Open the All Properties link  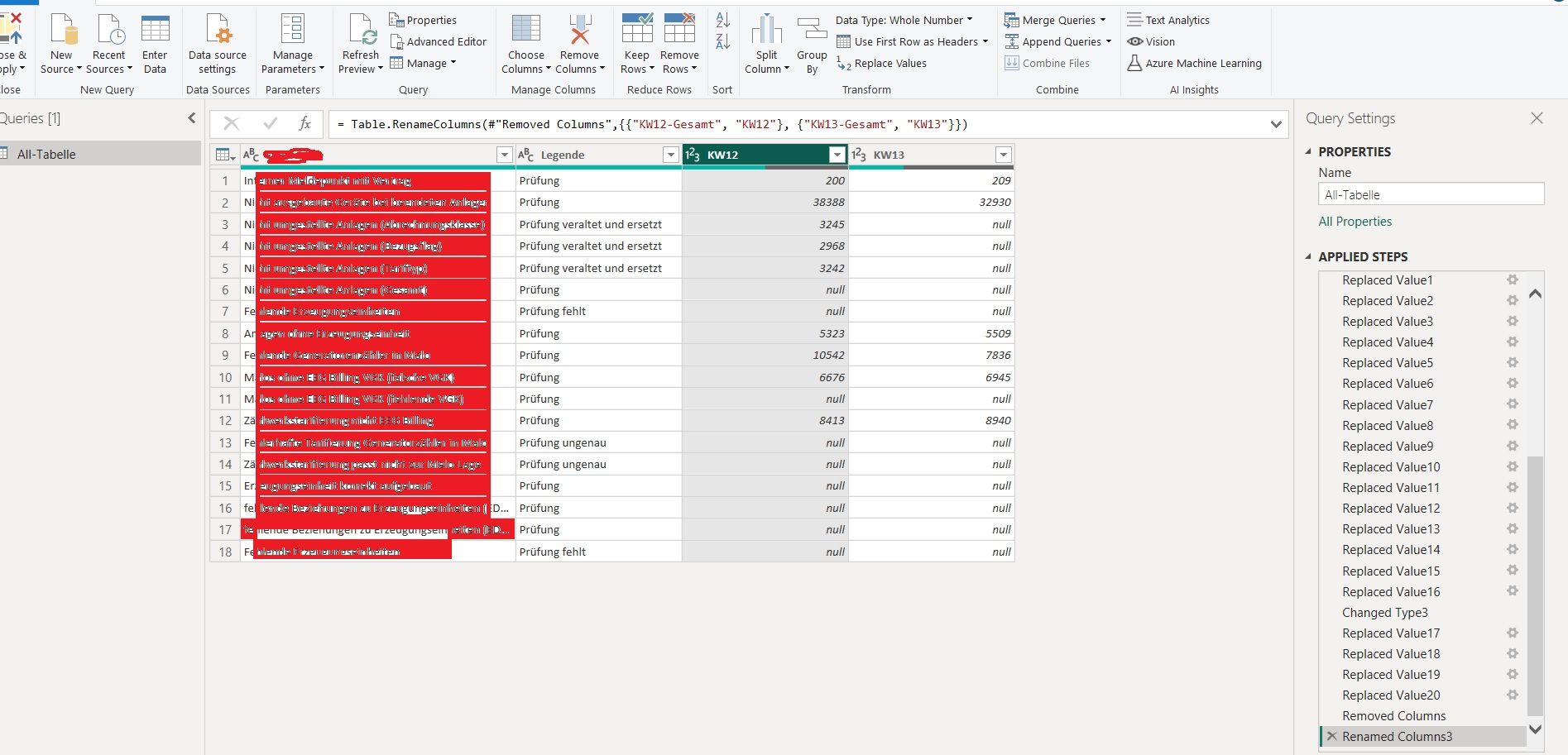click(1355, 222)
